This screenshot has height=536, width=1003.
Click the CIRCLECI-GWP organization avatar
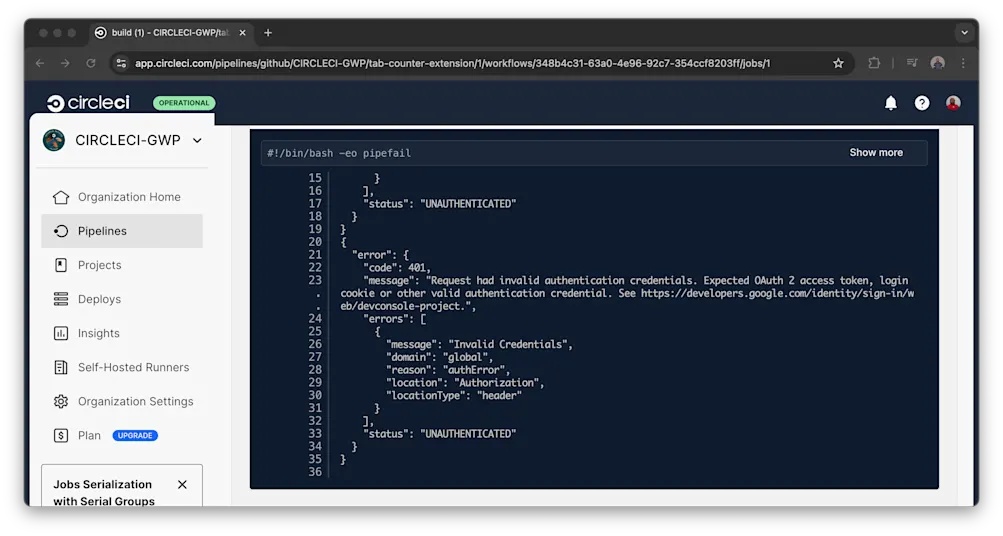point(54,140)
